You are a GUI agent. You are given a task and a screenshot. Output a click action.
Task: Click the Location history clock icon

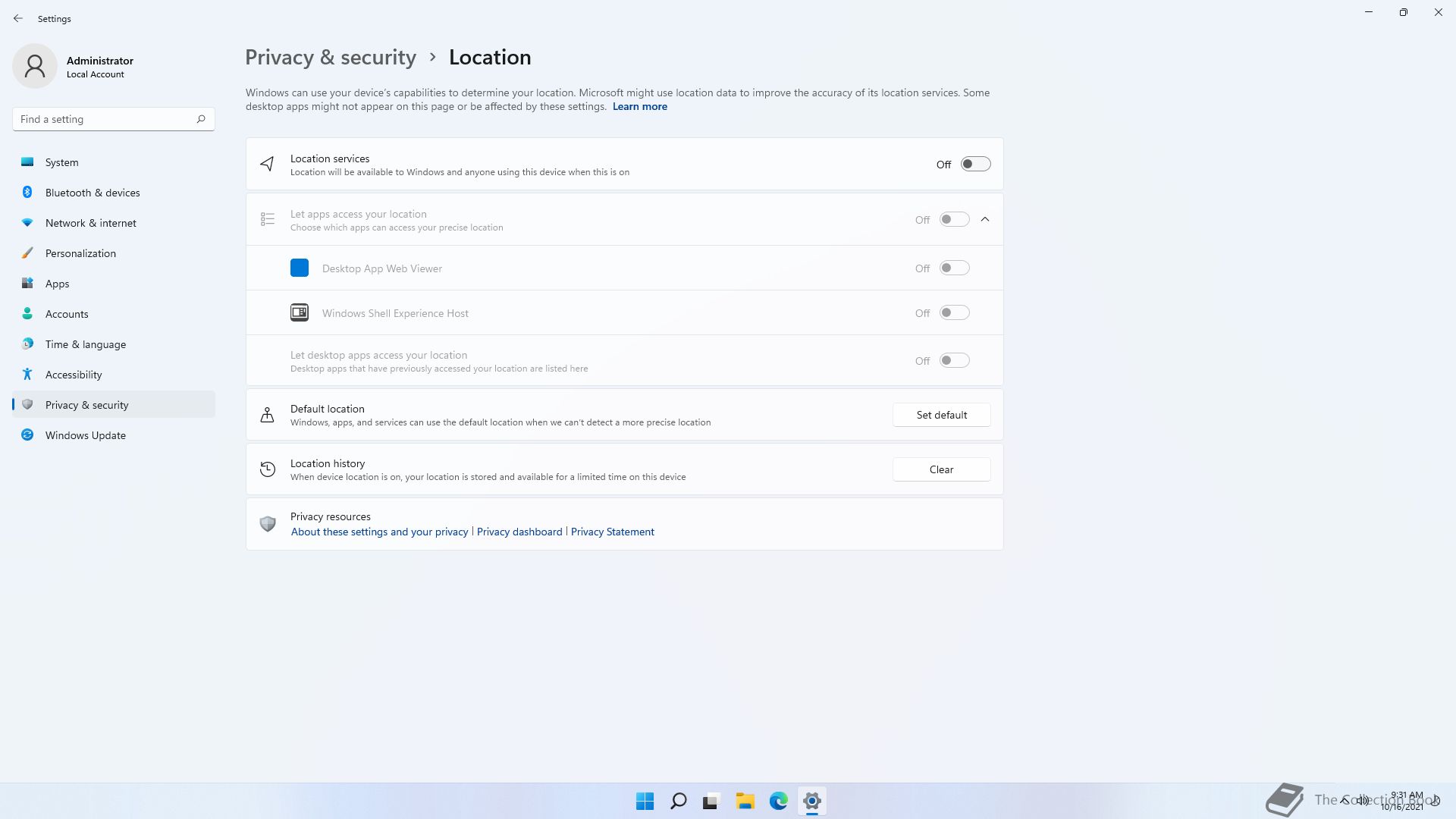click(x=267, y=469)
